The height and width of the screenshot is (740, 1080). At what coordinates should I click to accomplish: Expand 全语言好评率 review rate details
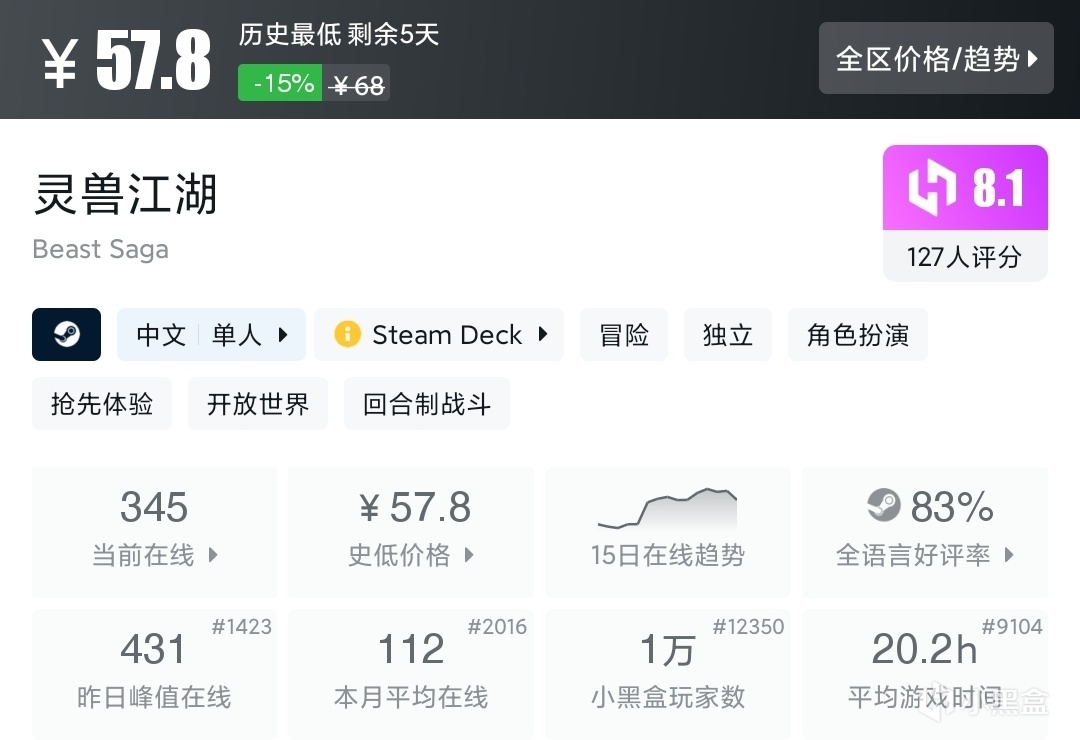[1008, 555]
